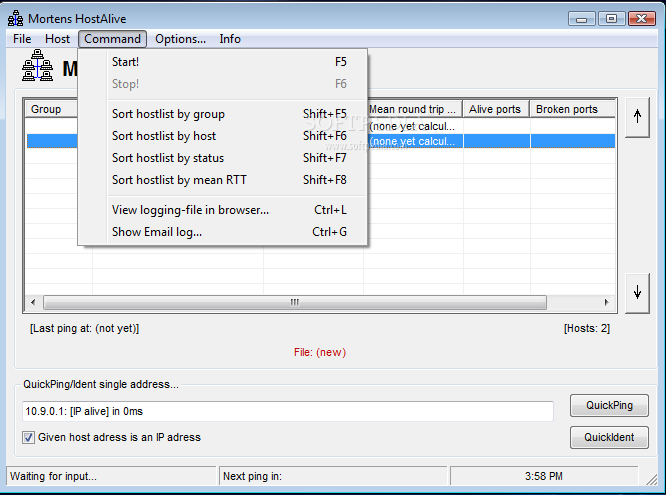Open the Host menu
The width and height of the screenshot is (666, 495).
(57, 39)
